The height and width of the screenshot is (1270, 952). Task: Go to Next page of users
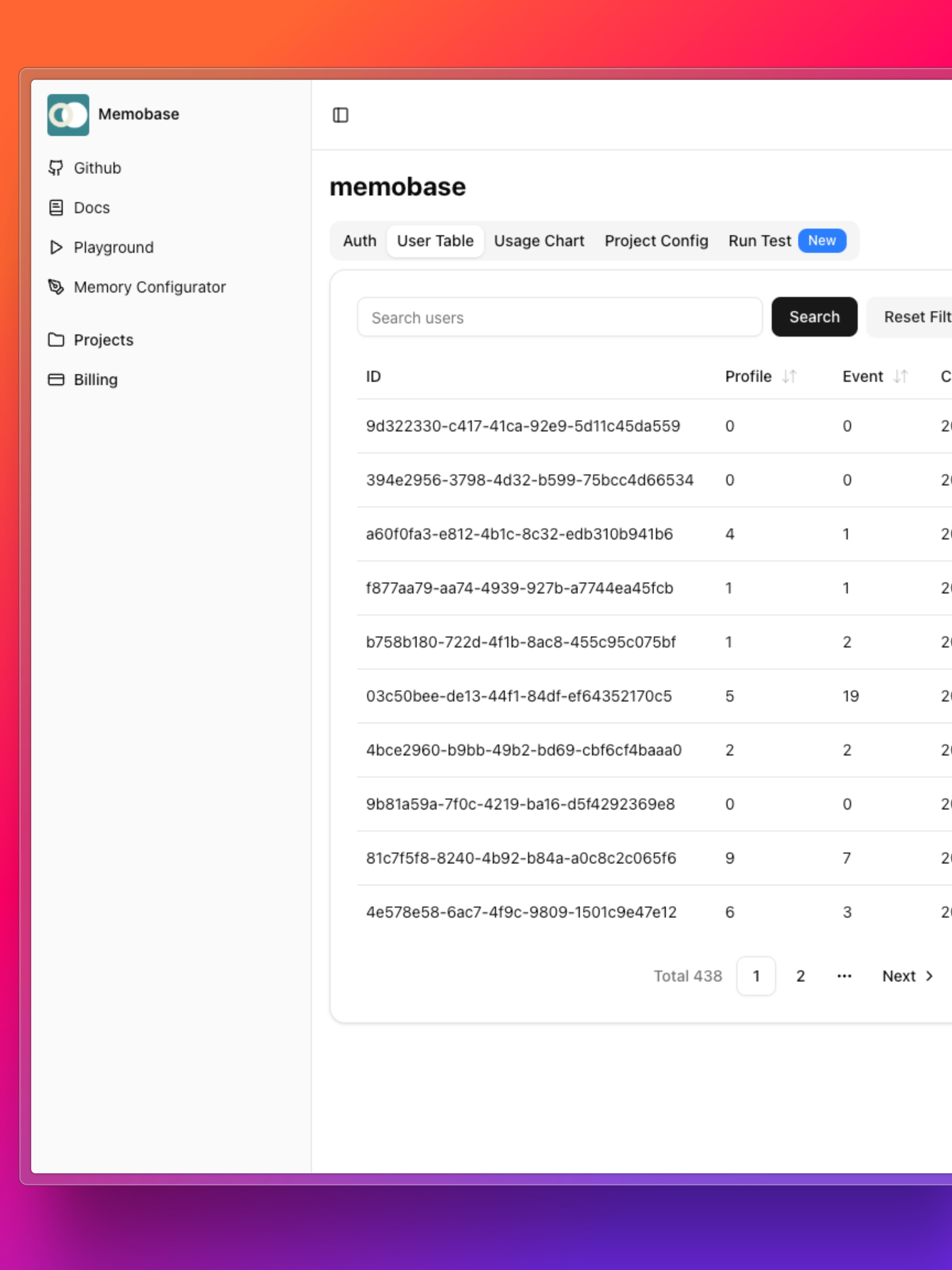(x=906, y=975)
